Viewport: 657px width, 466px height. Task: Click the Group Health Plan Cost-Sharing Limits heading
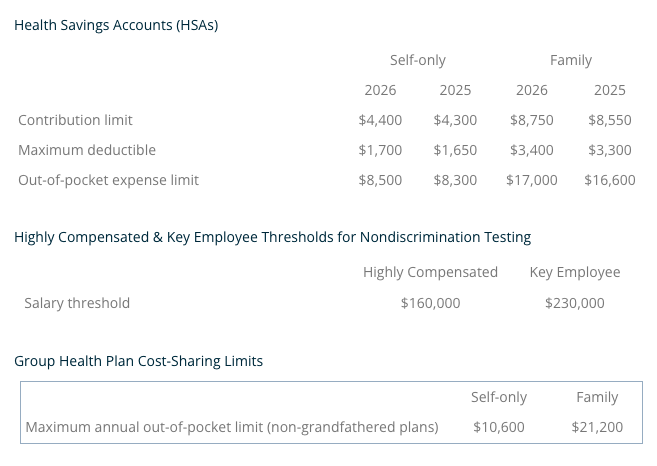pos(138,361)
